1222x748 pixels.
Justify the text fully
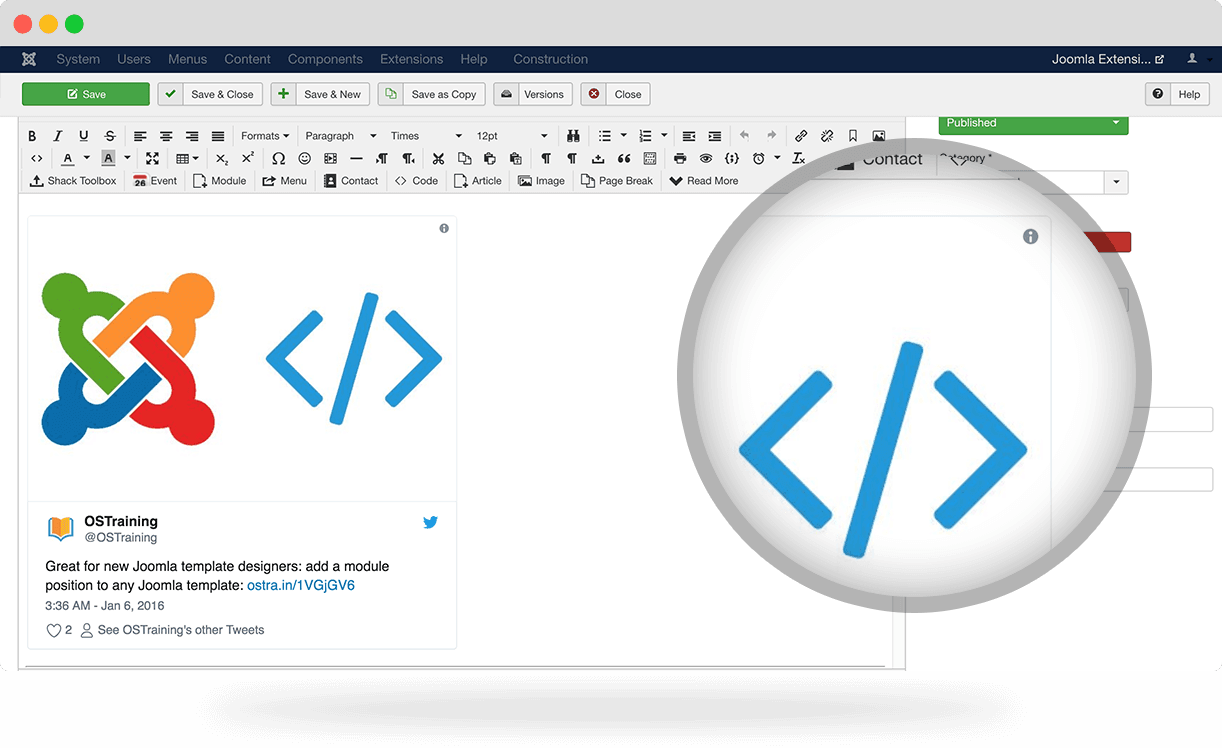click(x=218, y=135)
